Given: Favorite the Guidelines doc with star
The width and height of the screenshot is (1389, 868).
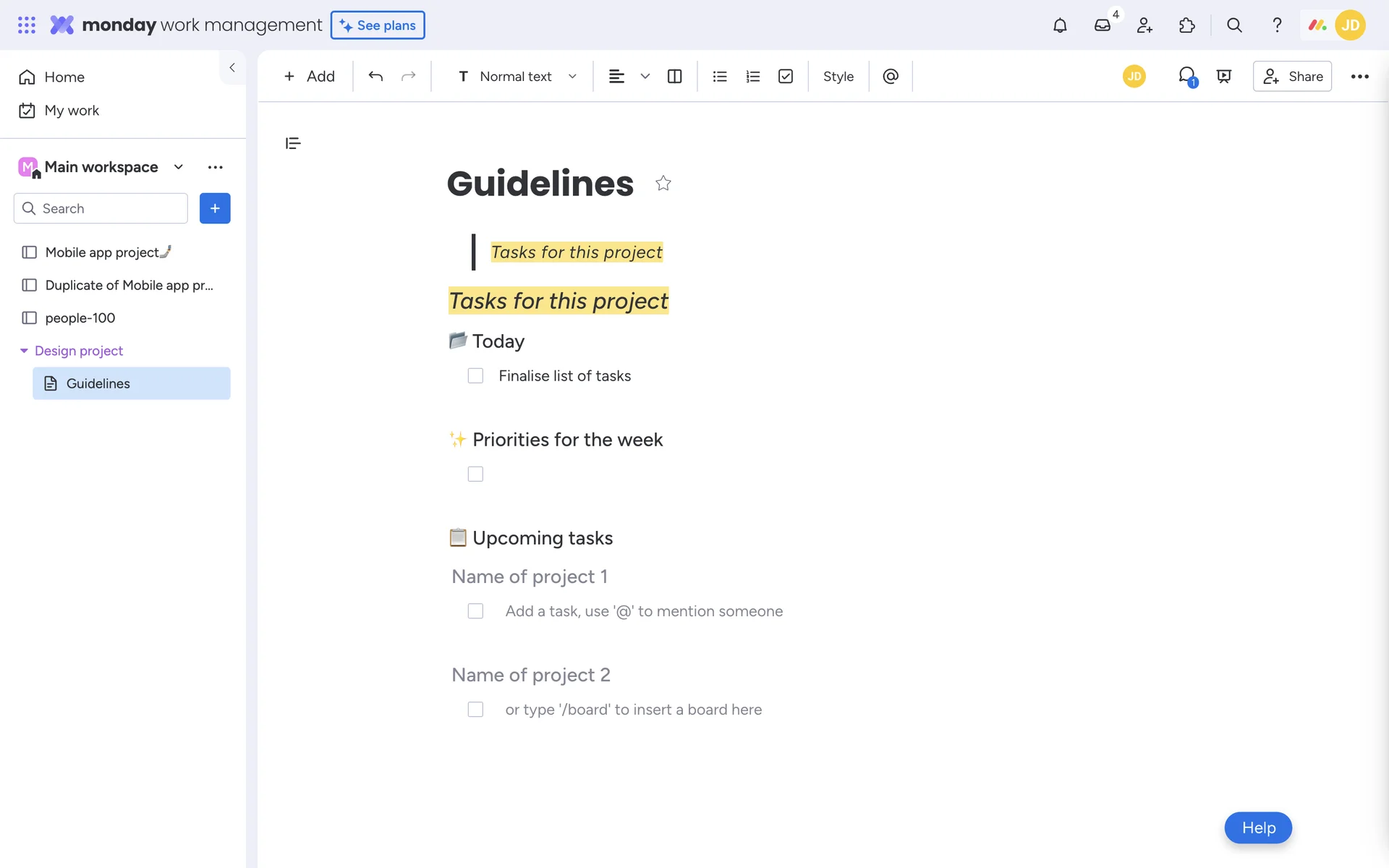Looking at the screenshot, I should [x=663, y=183].
